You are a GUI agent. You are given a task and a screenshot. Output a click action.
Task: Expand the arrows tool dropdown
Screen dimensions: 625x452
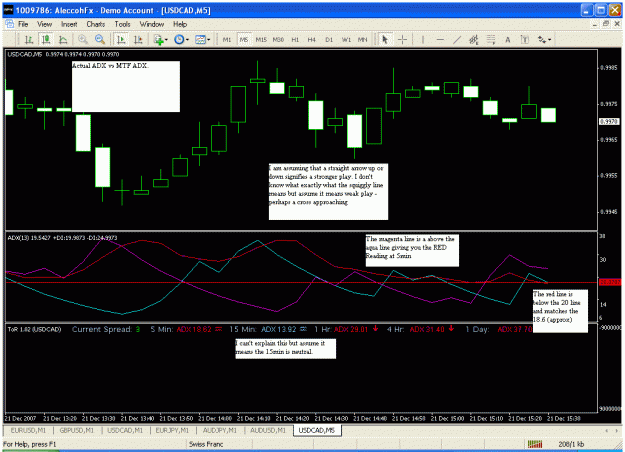[550, 39]
